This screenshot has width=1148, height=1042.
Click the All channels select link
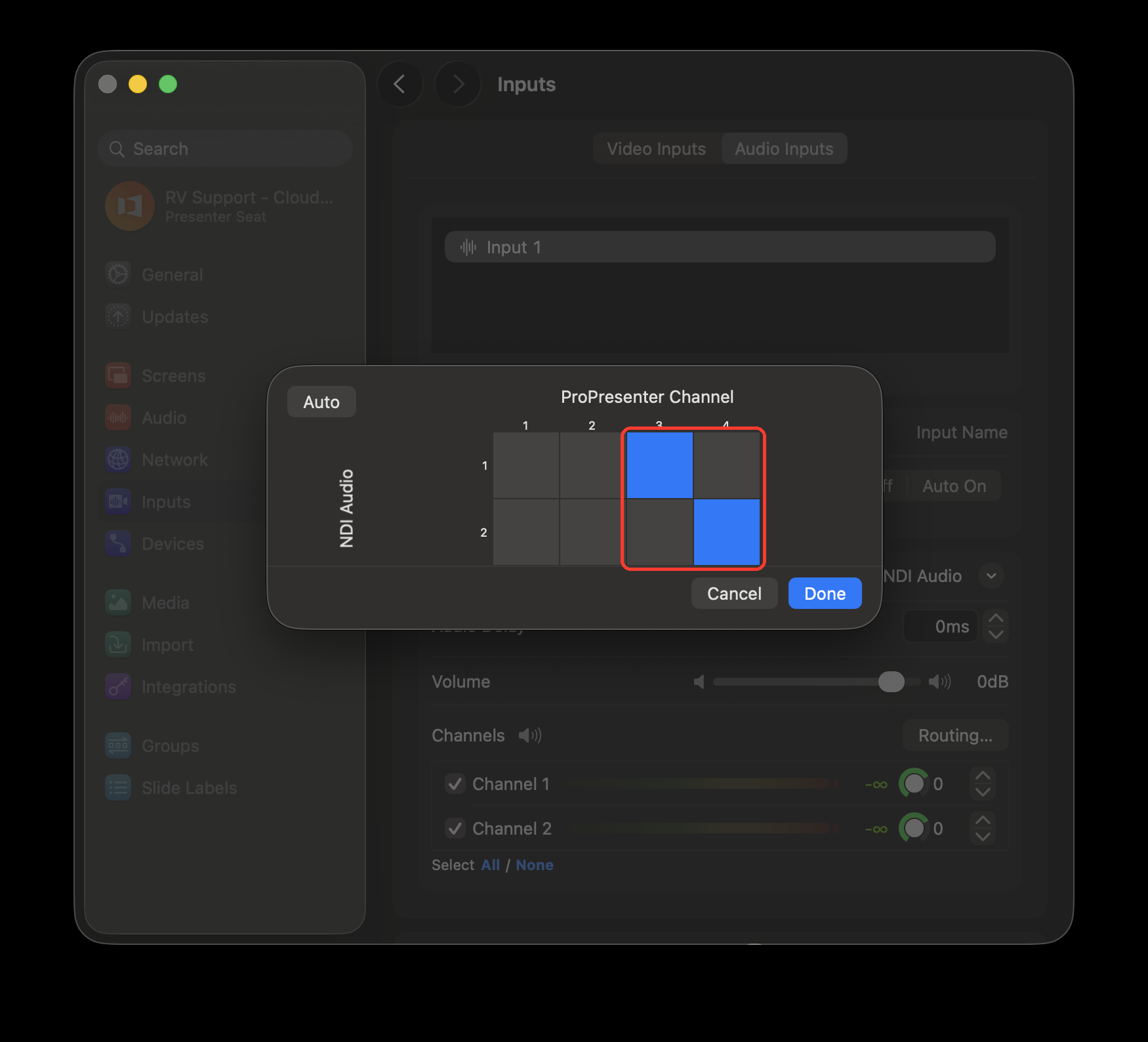pyautogui.click(x=490, y=865)
